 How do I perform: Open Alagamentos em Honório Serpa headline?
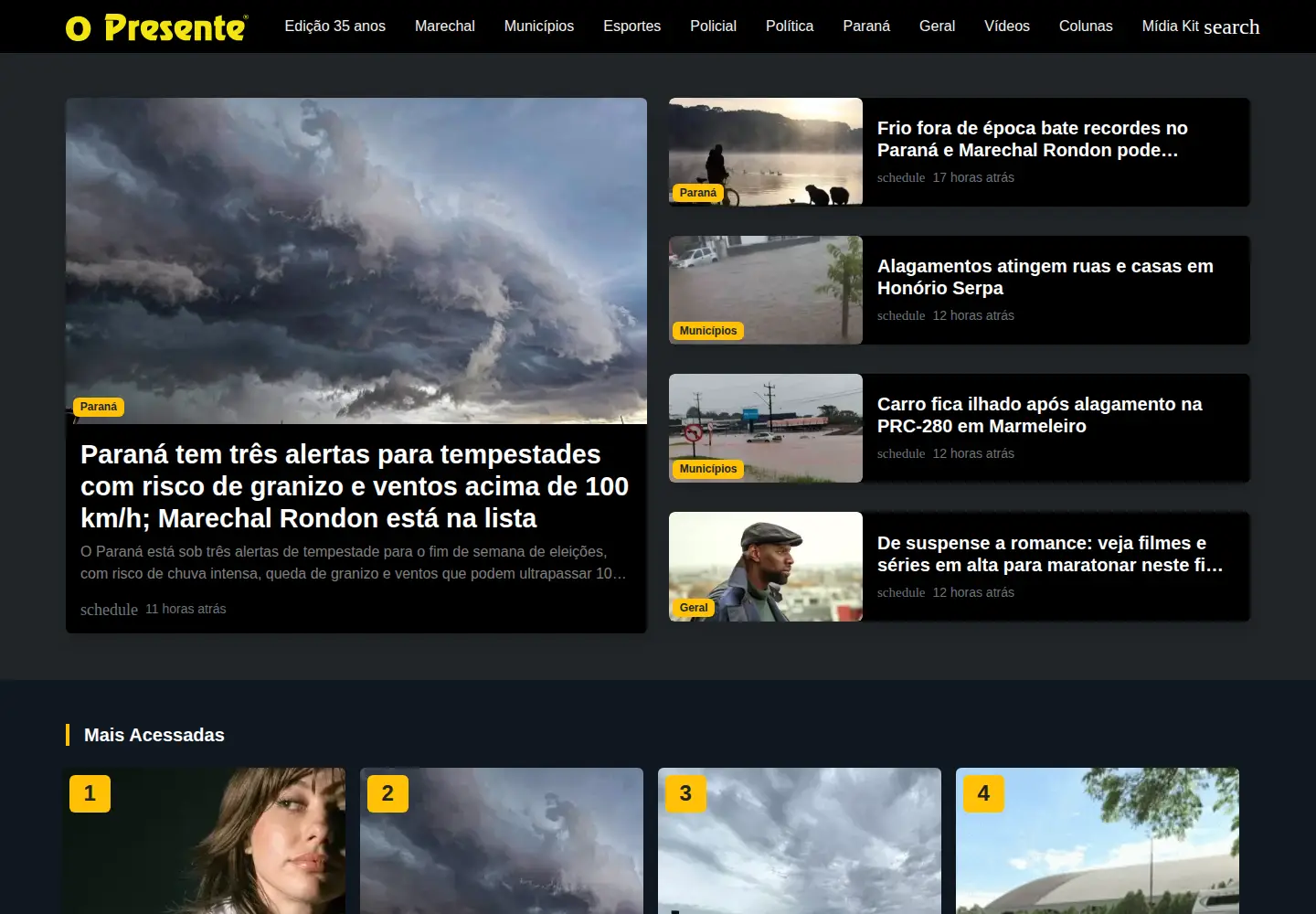(1045, 277)
